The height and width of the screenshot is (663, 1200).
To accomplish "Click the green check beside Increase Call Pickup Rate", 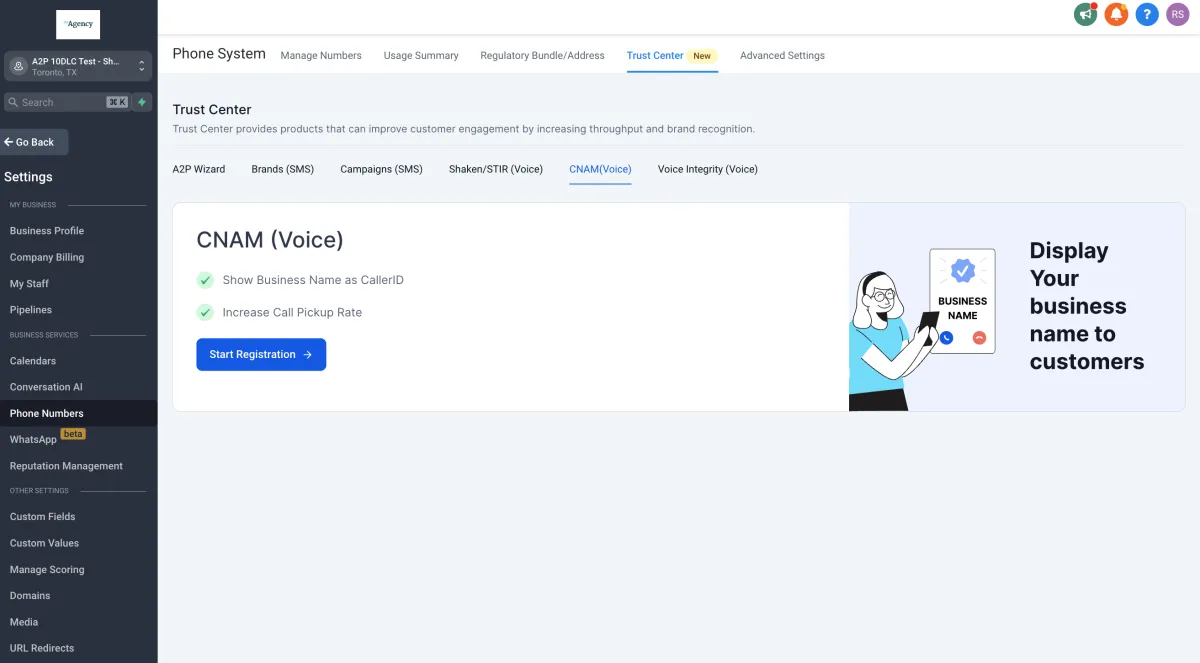I will 205,312.
